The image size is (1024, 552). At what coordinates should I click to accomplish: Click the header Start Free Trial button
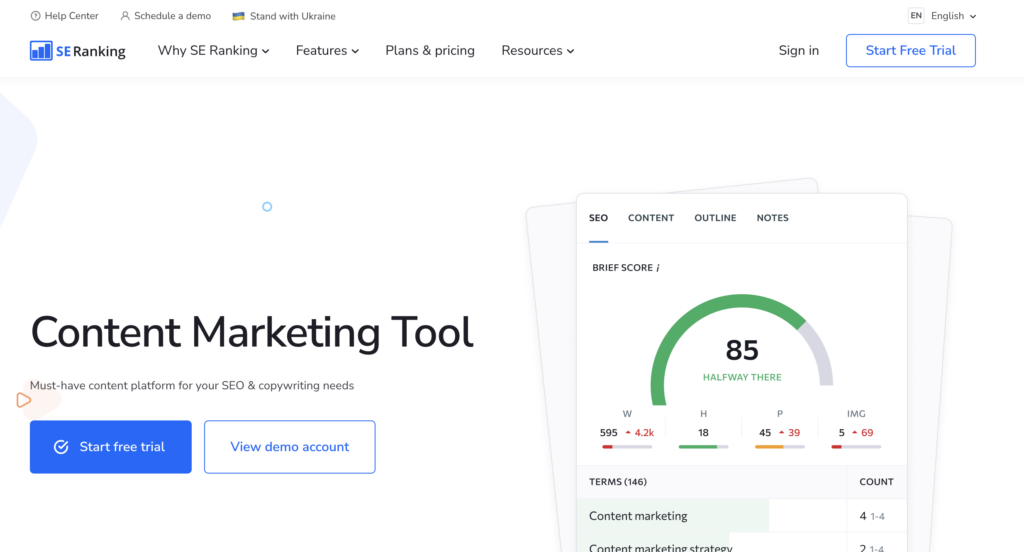[910, 50]
